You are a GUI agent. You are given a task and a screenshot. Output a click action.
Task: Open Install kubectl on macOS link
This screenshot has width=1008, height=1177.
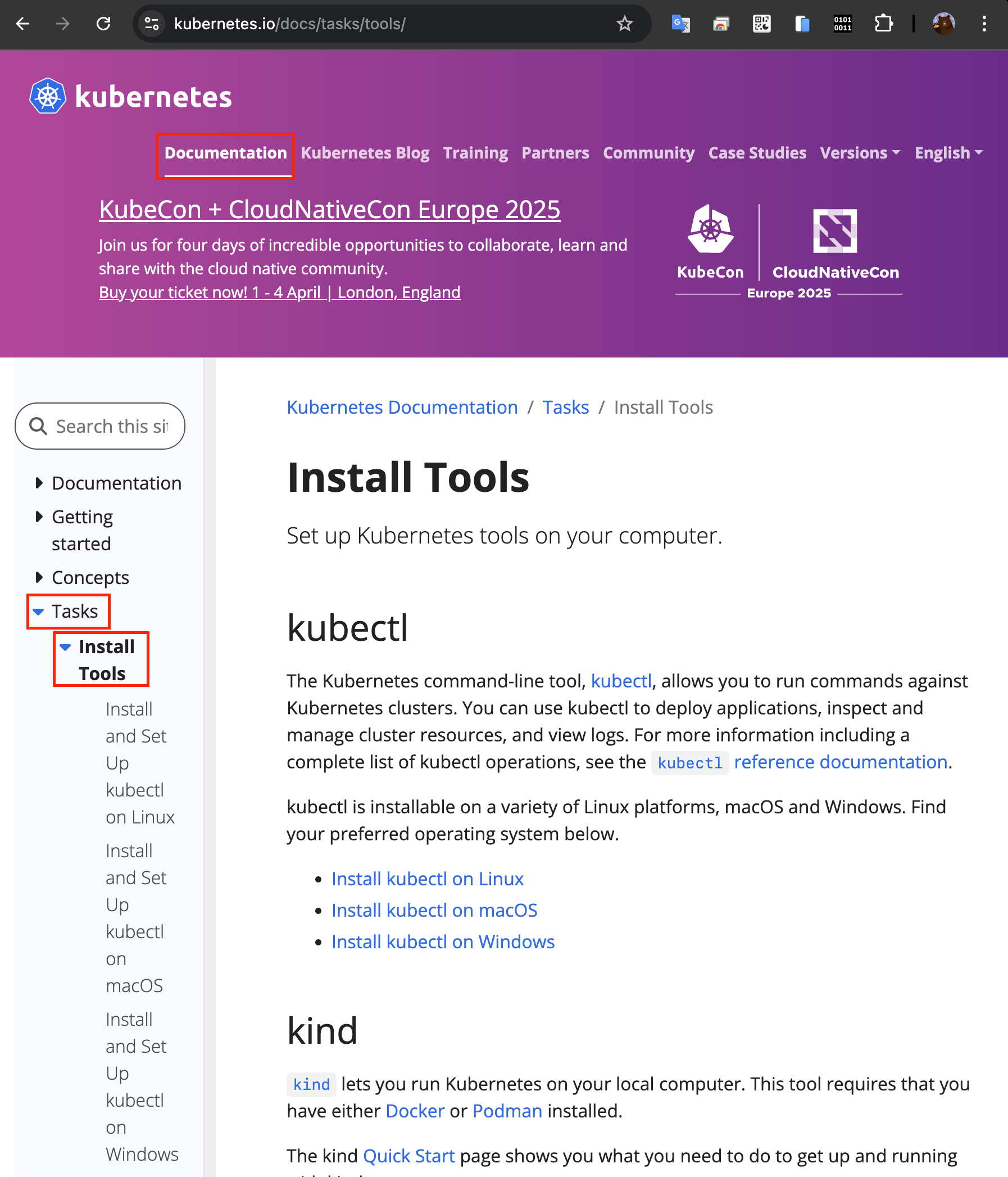pos(434,910)
